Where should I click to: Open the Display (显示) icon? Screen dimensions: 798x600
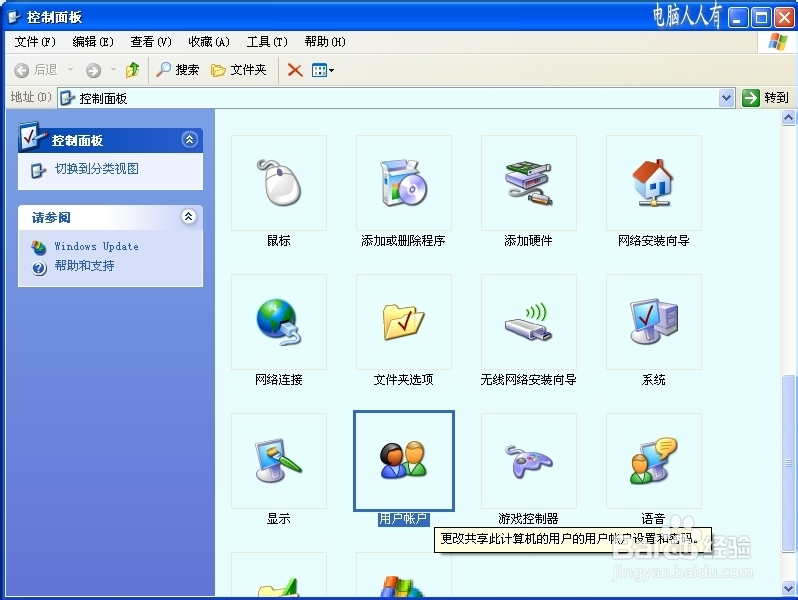[x=279, y=461]
